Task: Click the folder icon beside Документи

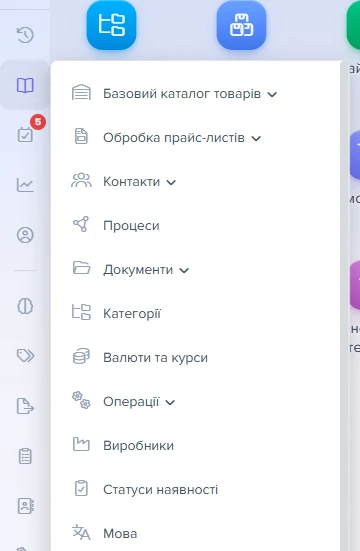Action: coord(81,267)
